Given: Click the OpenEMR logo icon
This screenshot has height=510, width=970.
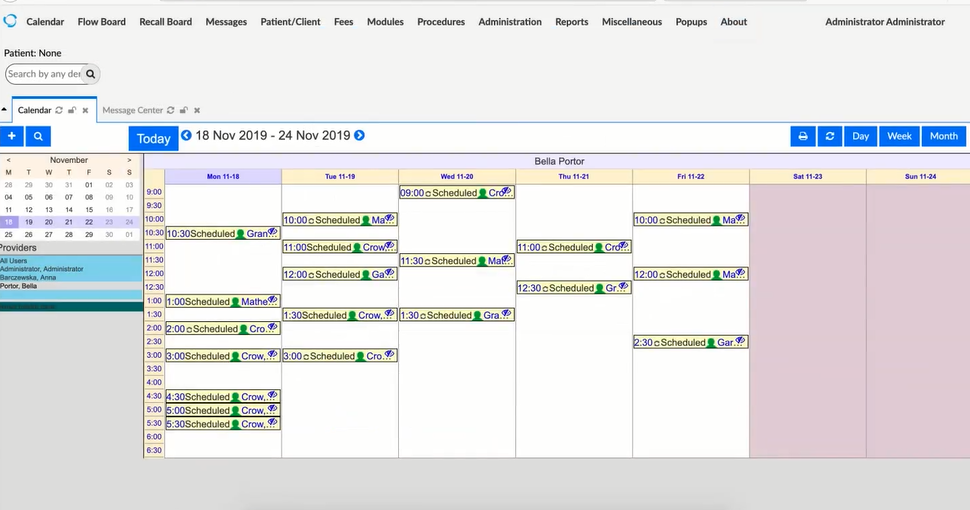Looking at the screenshot, I should (10, 20).
